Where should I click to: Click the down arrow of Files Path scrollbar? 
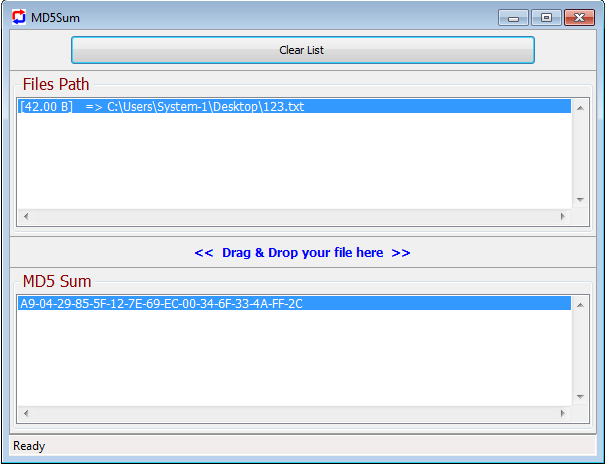pyautogui.click(x=580, y=200)
